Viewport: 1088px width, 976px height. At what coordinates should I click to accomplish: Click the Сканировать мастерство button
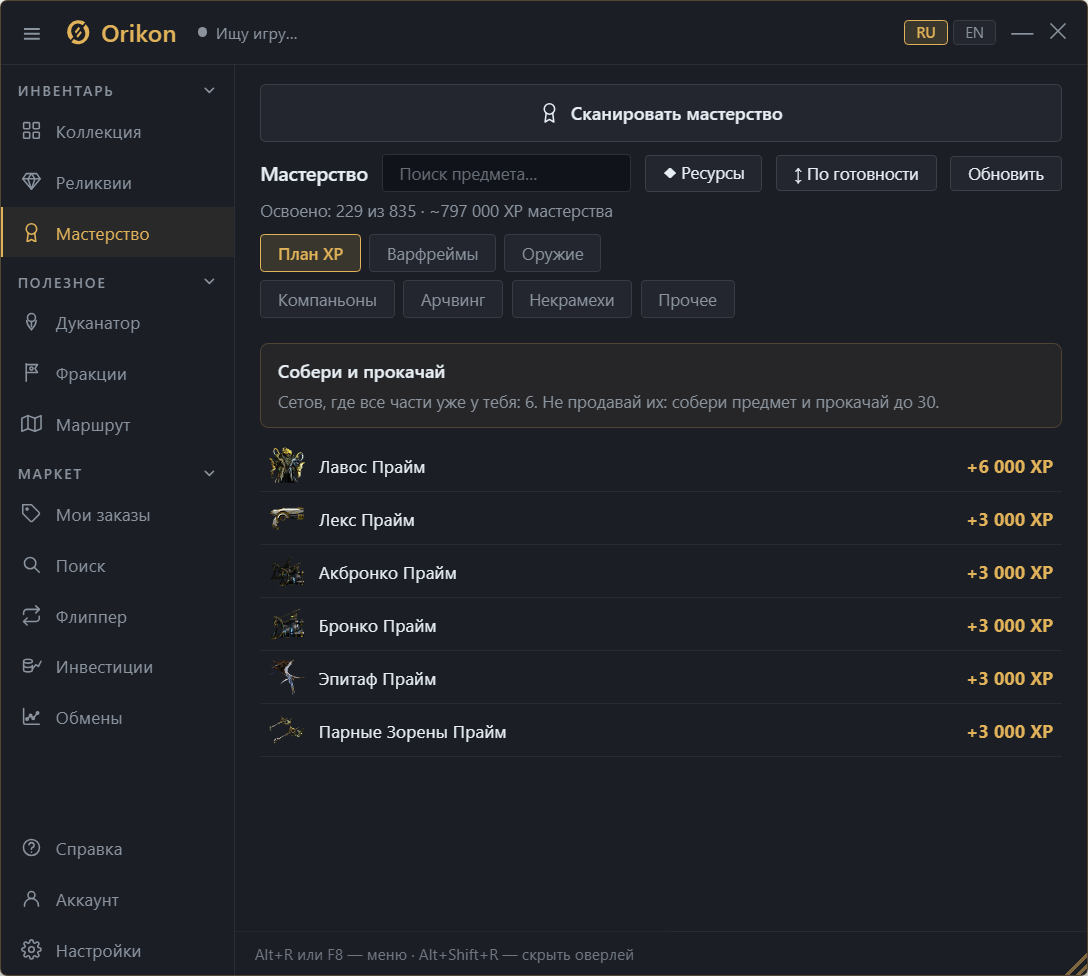pos(661,113)
